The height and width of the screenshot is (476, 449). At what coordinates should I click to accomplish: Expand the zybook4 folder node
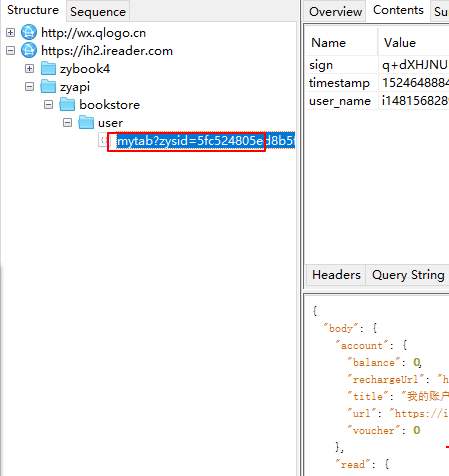(x=29, y=68)
